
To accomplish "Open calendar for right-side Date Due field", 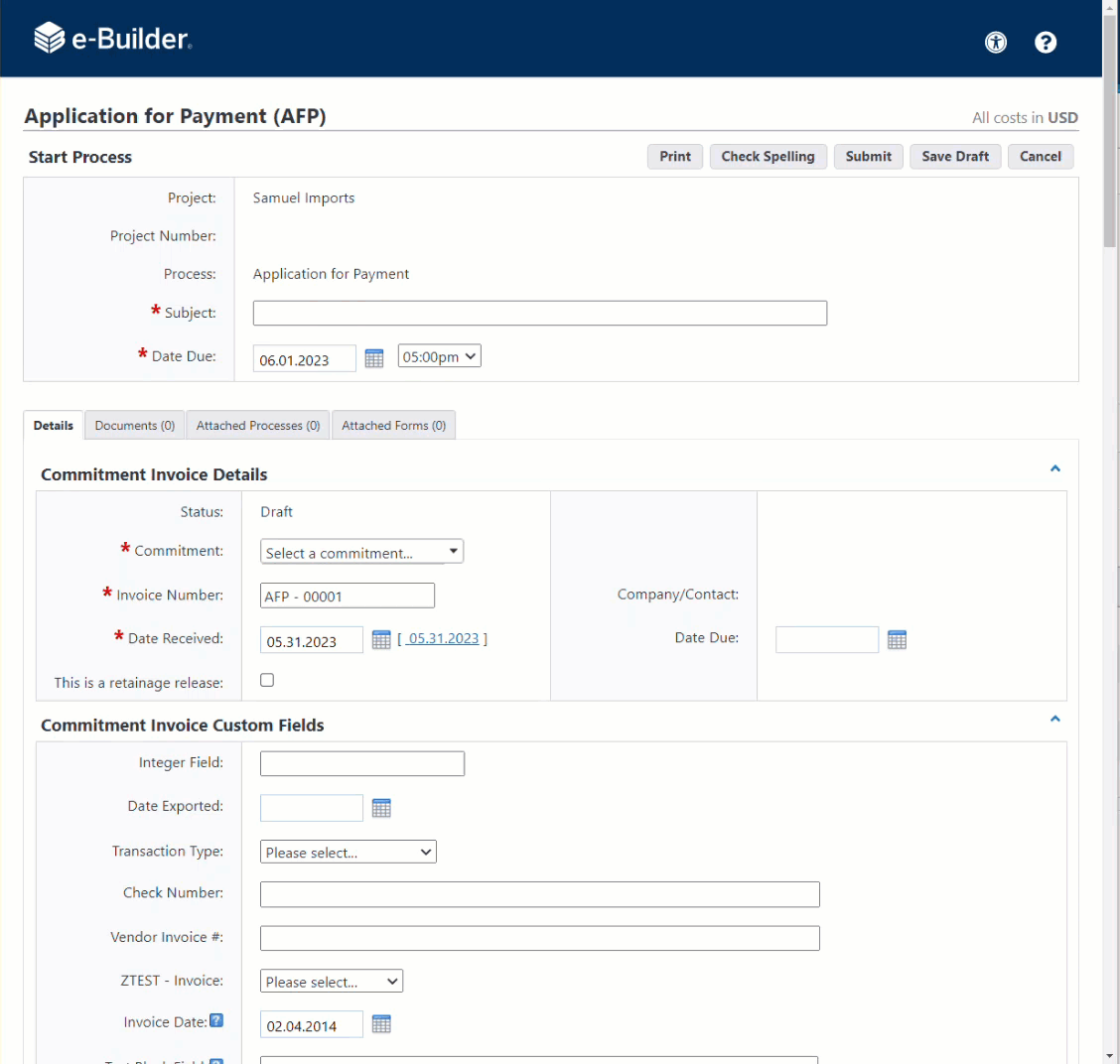I will [897, 640].
